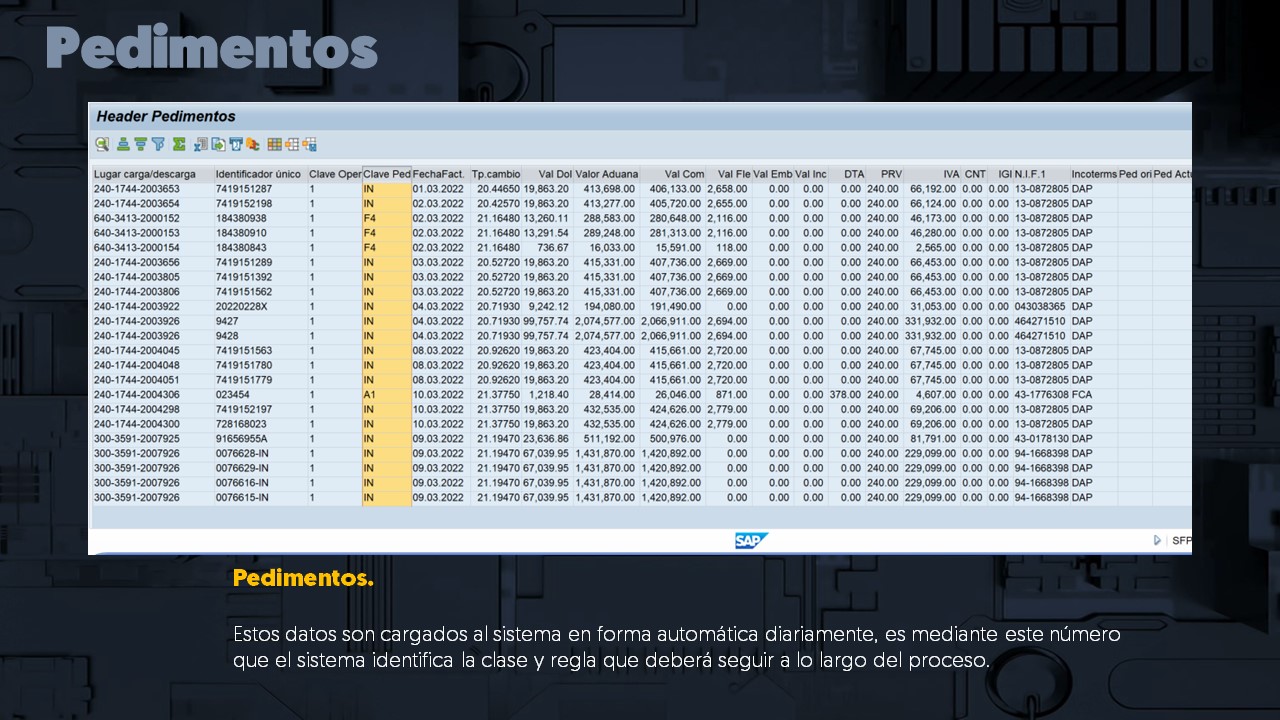Click the FCA incoterms cell
Image resolution: width=1280 pixels, height=720 pixels.
[1082, 395]
